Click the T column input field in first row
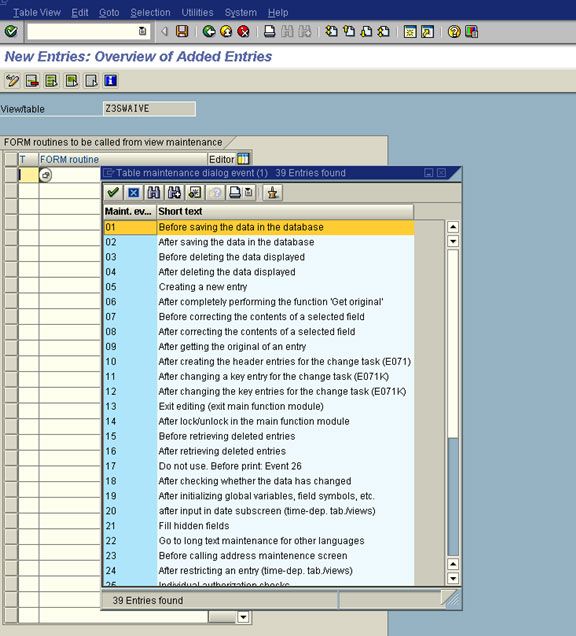The image size is (576, 636). (28, 175)
